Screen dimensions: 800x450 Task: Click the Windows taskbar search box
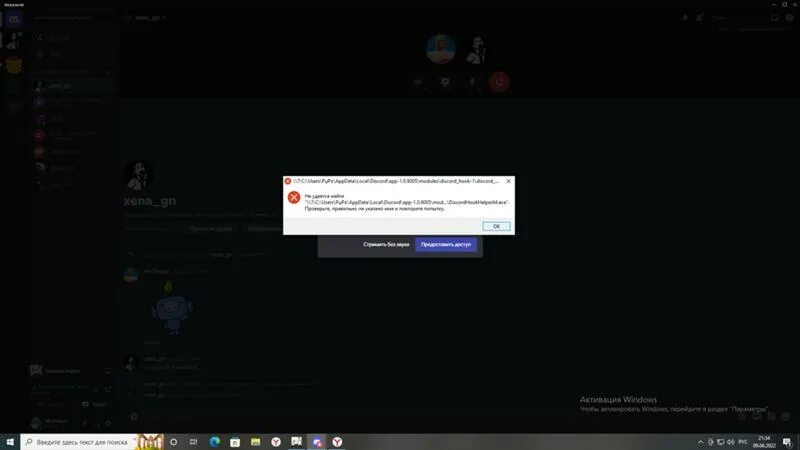tap(92, 442)
